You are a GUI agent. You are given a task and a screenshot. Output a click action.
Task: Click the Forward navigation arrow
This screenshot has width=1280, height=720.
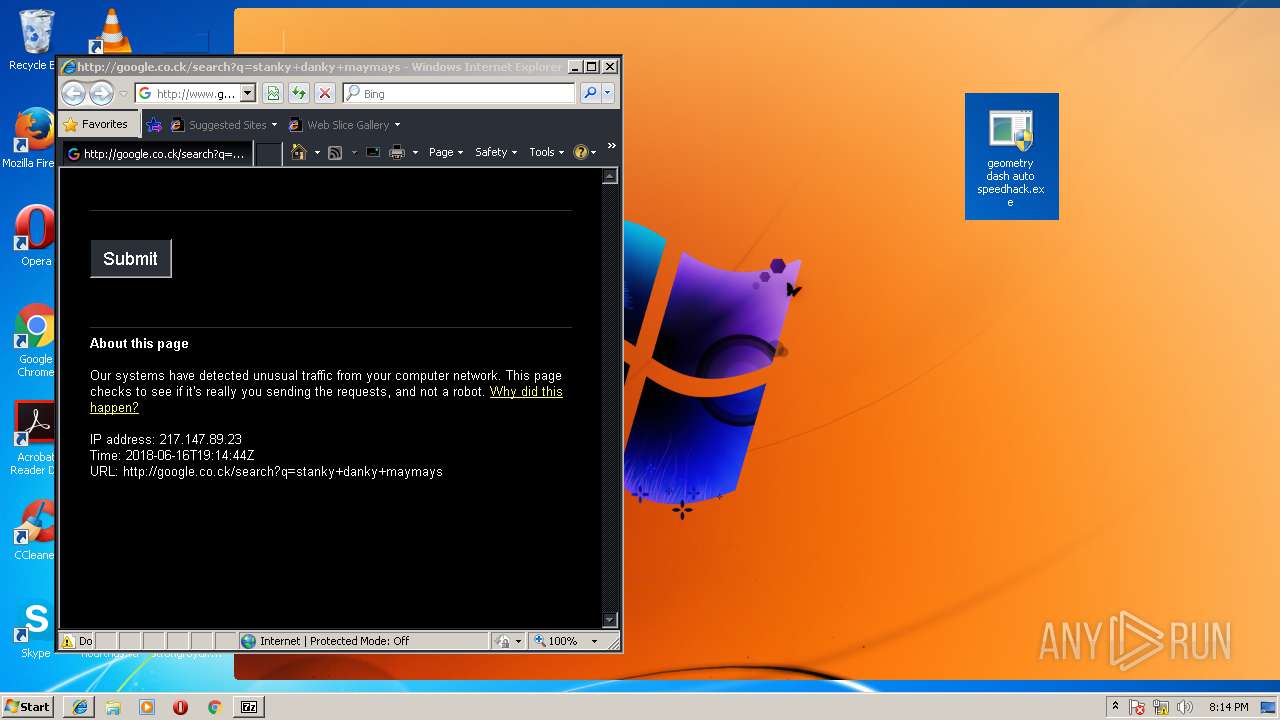(101, 94)
